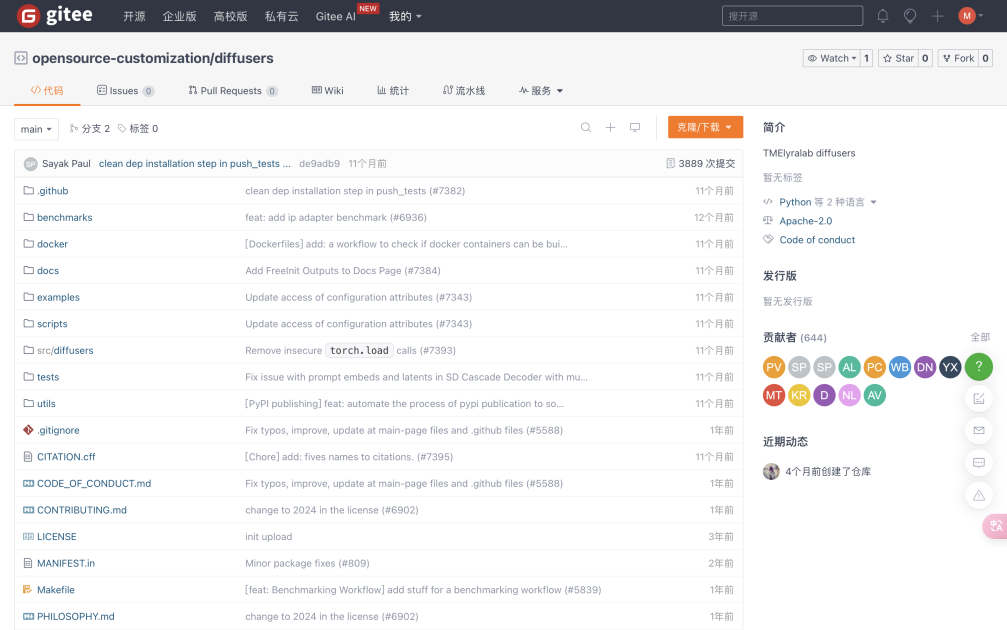Open the Gitee logo home page
Screen dimensions: 1007x630
pos(56,16)
